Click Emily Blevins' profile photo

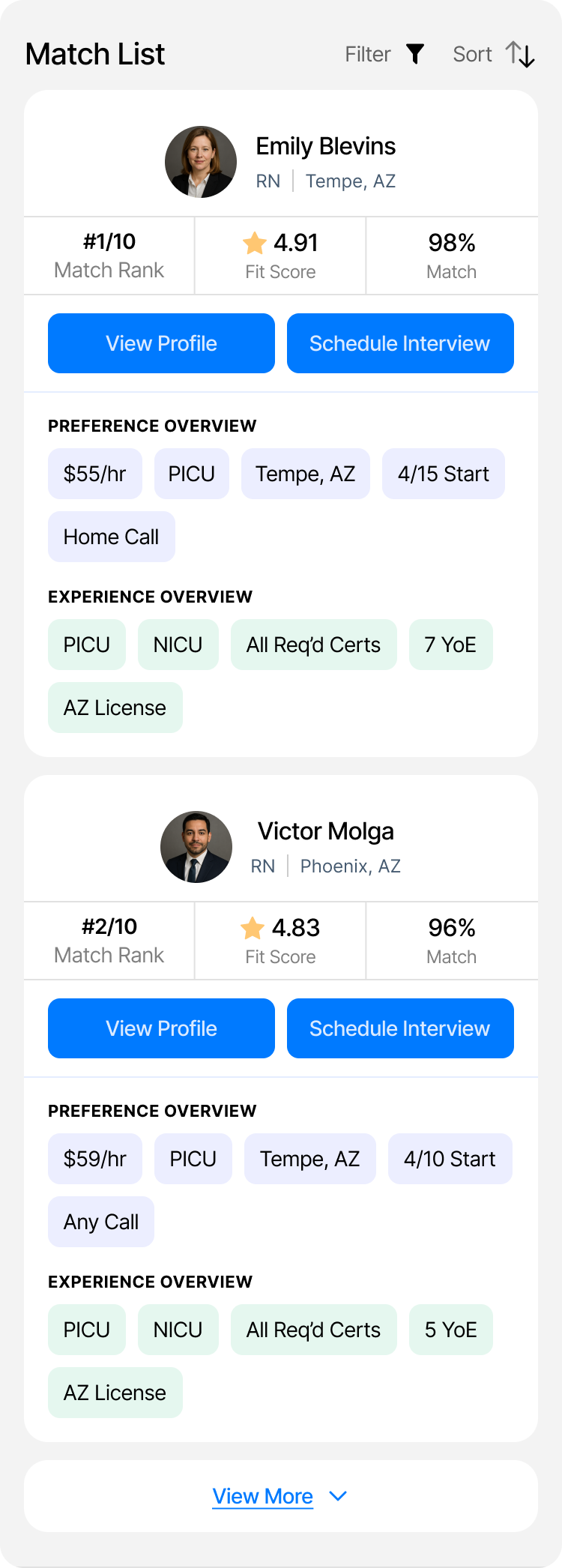tap(201, 162)
